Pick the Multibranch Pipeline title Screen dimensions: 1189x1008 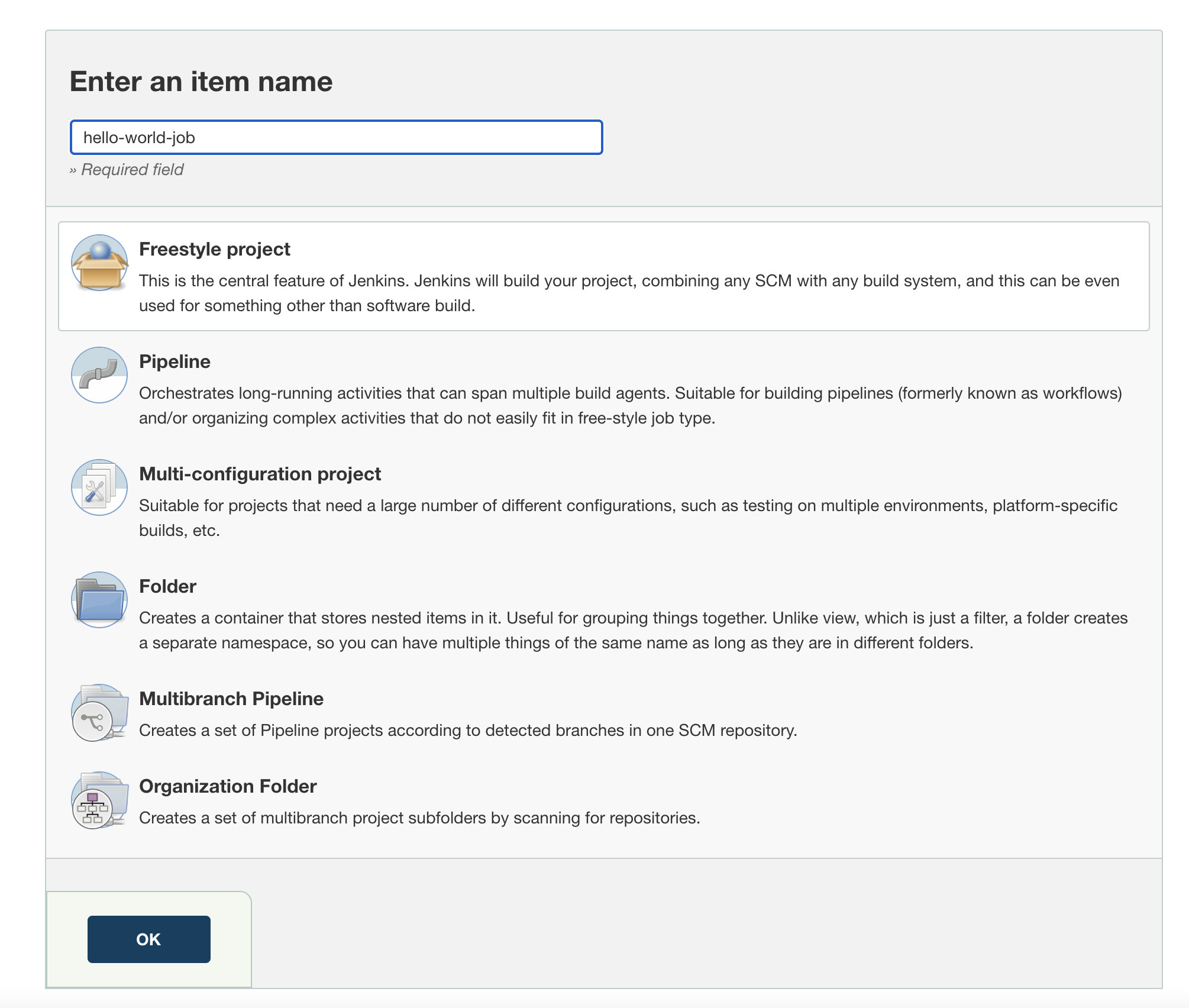tap(231, 699)
